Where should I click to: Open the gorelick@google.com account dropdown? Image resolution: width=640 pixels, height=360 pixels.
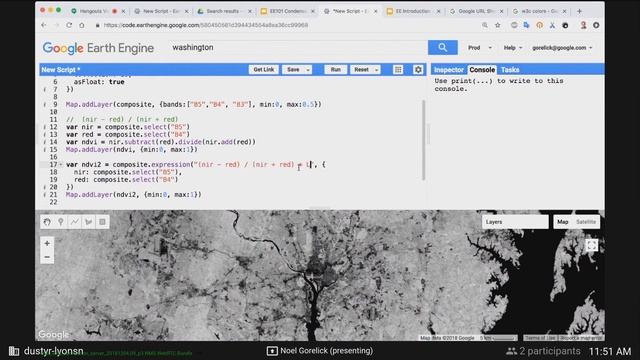[x=562, y=48]
